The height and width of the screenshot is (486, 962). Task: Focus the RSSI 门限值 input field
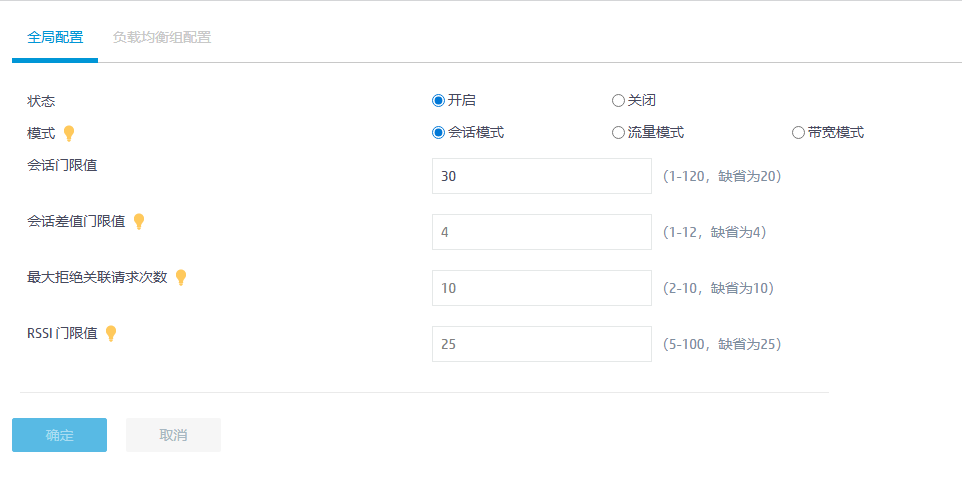tap(541, 344)
